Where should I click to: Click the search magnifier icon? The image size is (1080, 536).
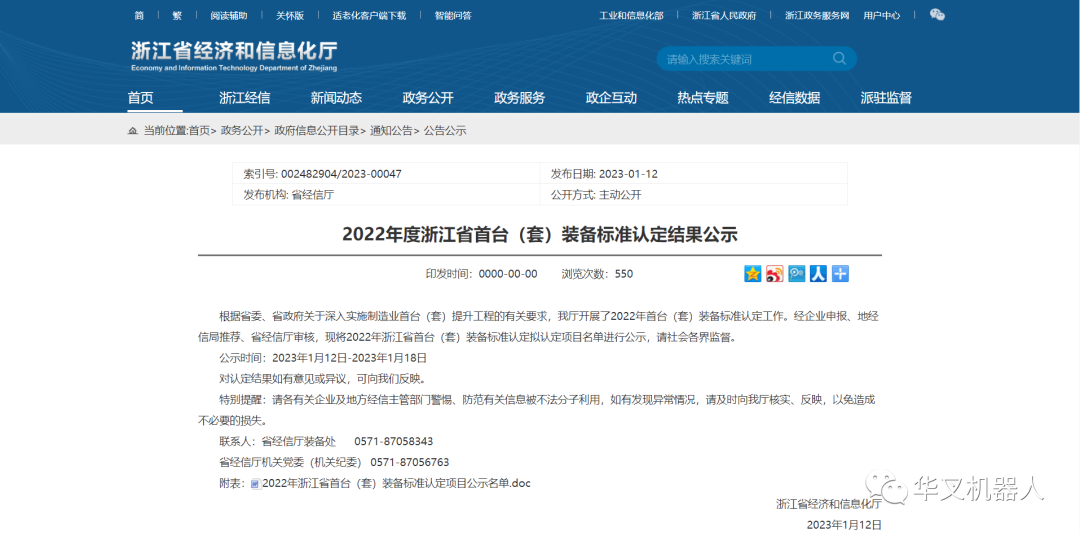(x=840, y=59)
